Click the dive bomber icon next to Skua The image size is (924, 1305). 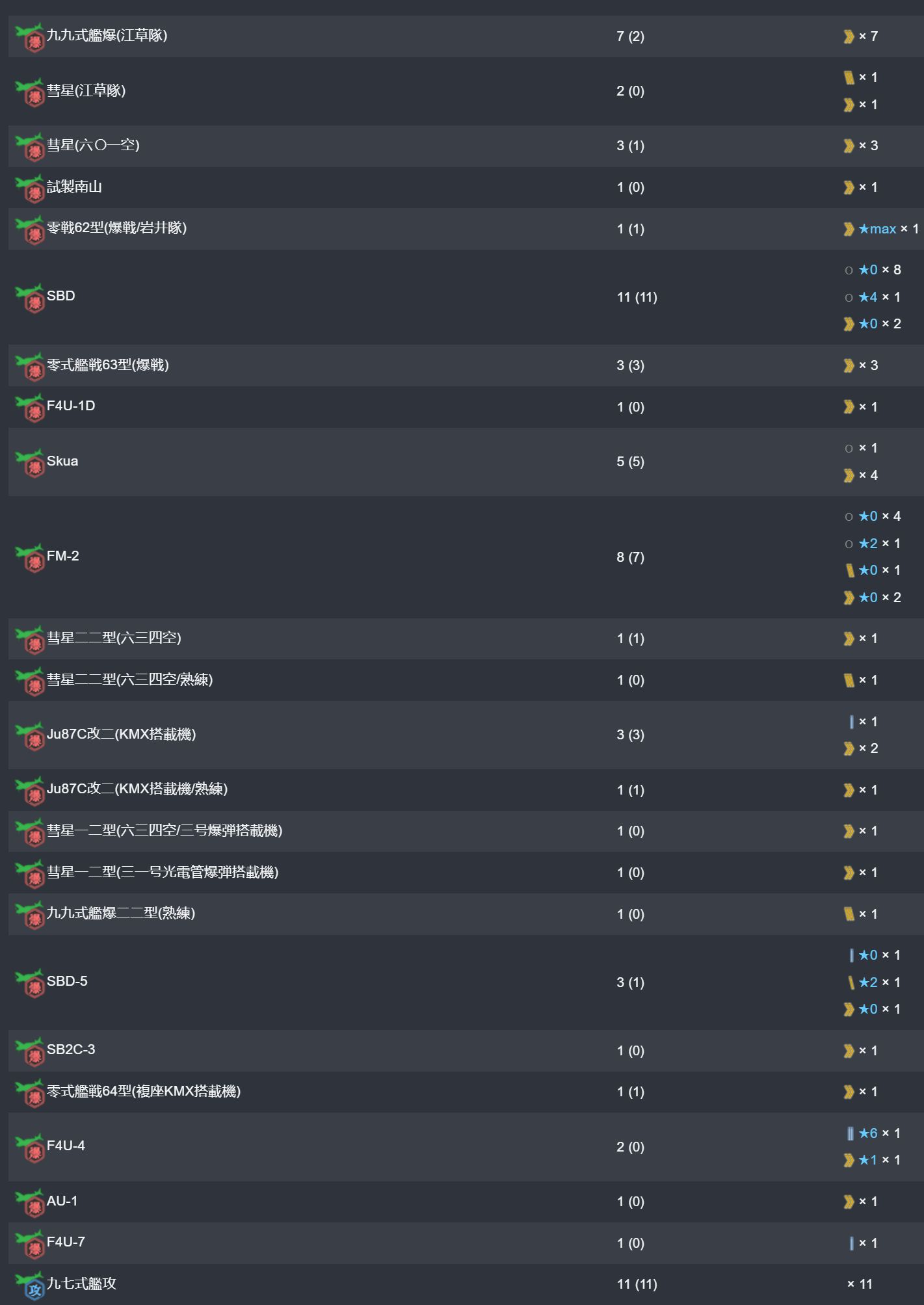point(30,463)
